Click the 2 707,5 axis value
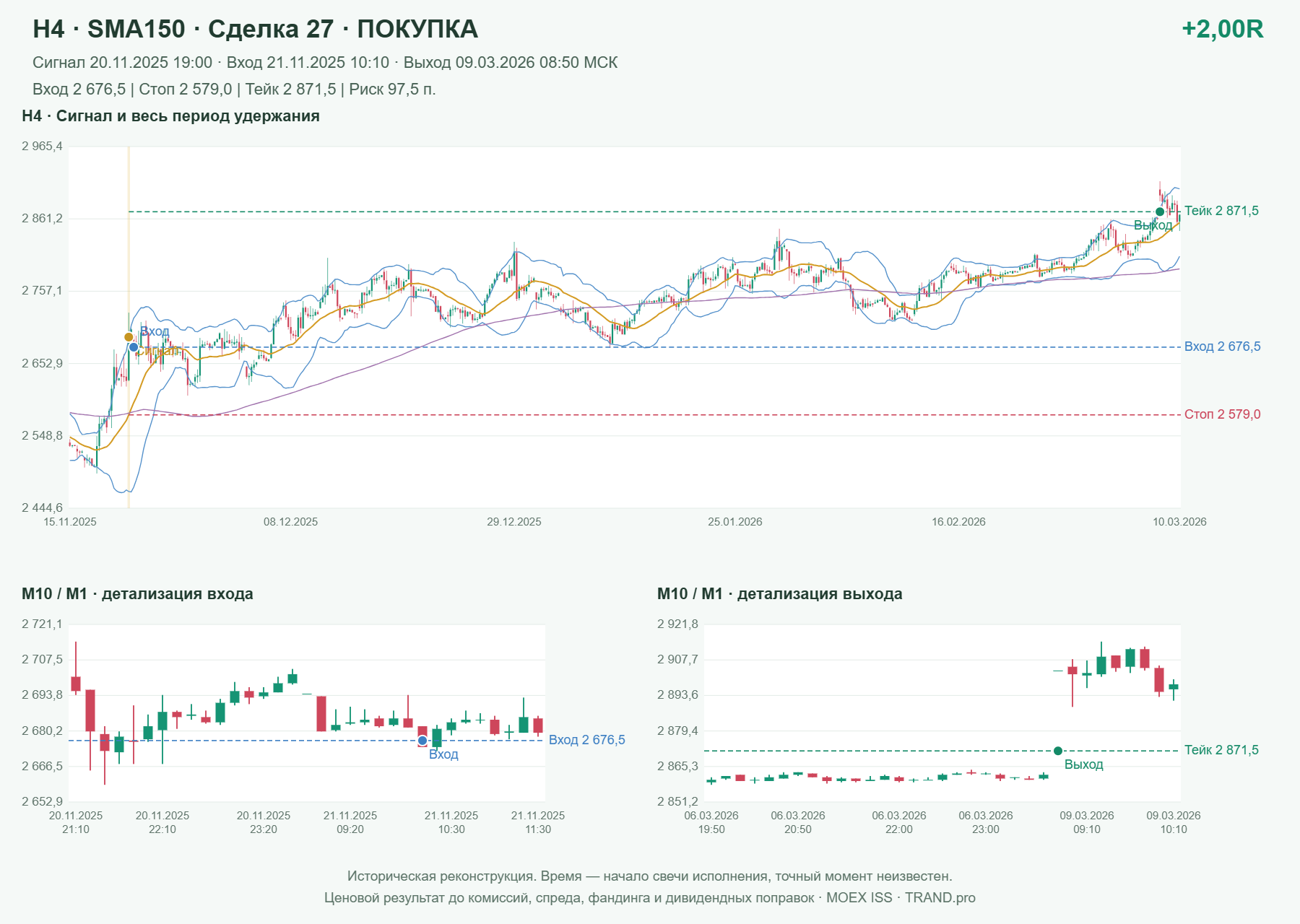 (43, 660)
